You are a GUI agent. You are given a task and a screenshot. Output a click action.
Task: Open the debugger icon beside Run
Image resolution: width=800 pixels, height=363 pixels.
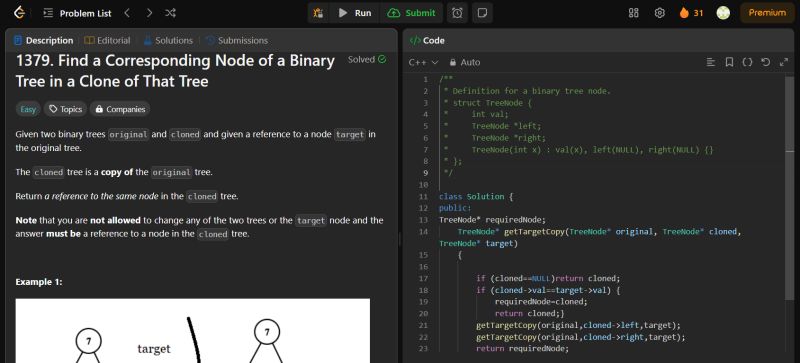[318, 13]
